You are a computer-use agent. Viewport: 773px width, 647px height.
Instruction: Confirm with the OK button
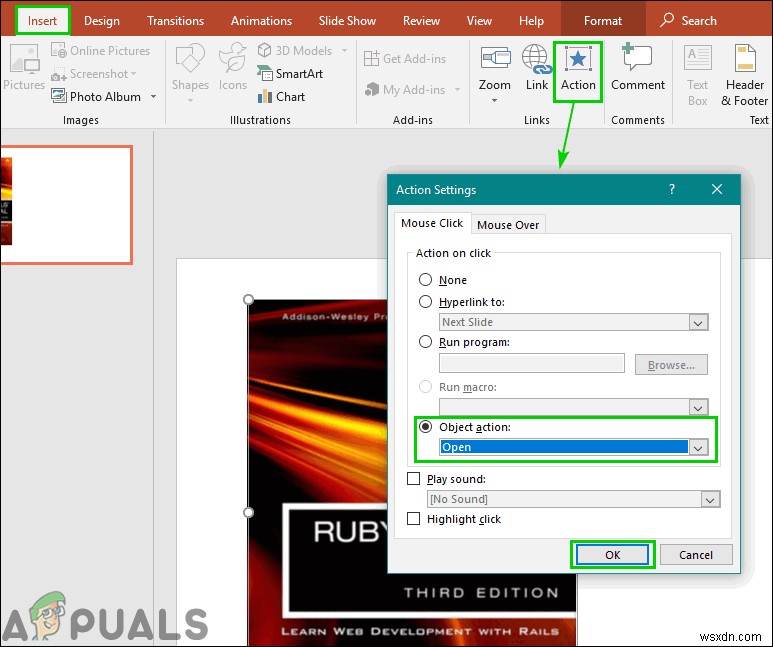[612, 555]
